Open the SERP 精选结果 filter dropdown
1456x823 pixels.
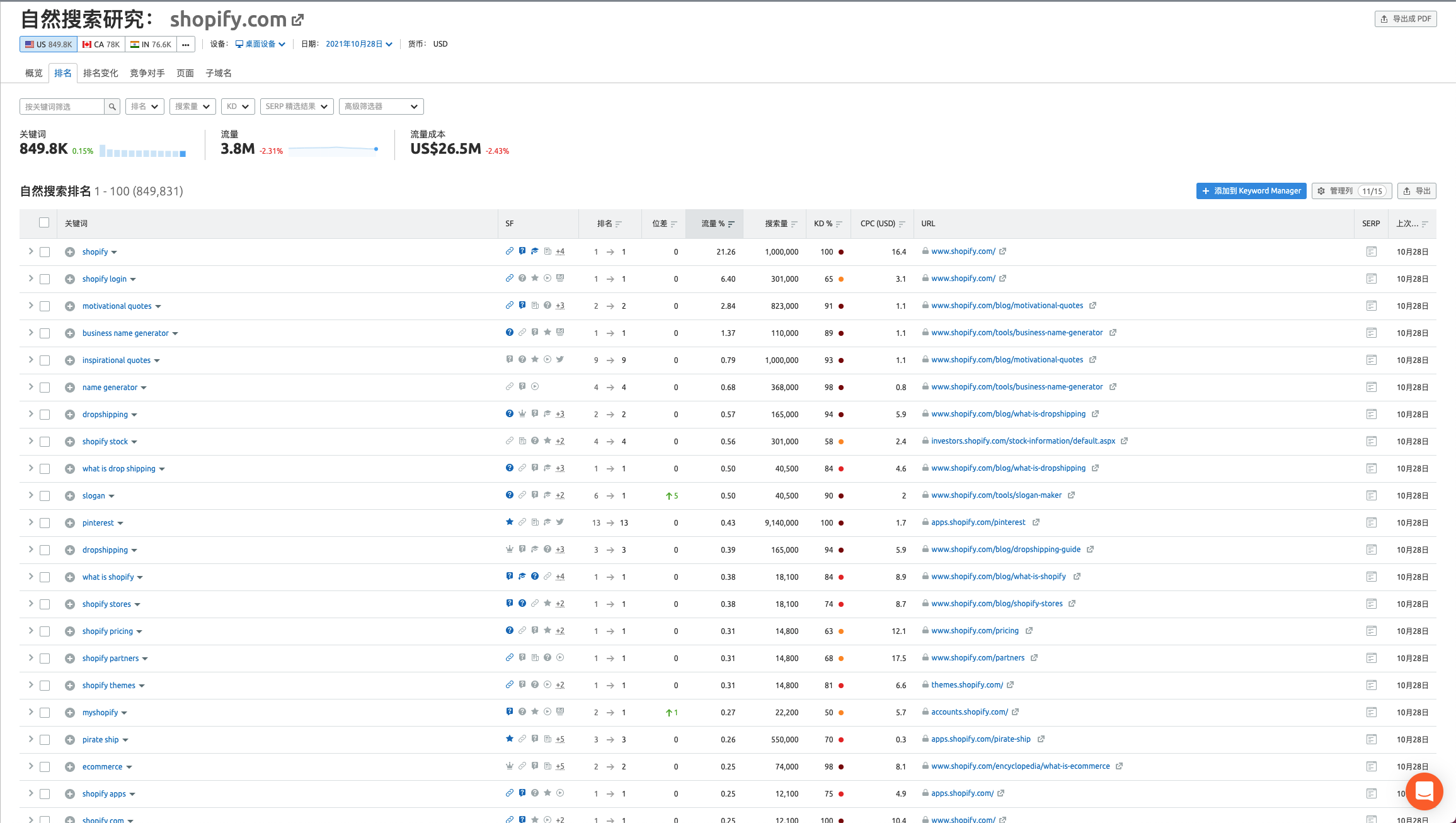pyautogui.click(x=297, y=106)
